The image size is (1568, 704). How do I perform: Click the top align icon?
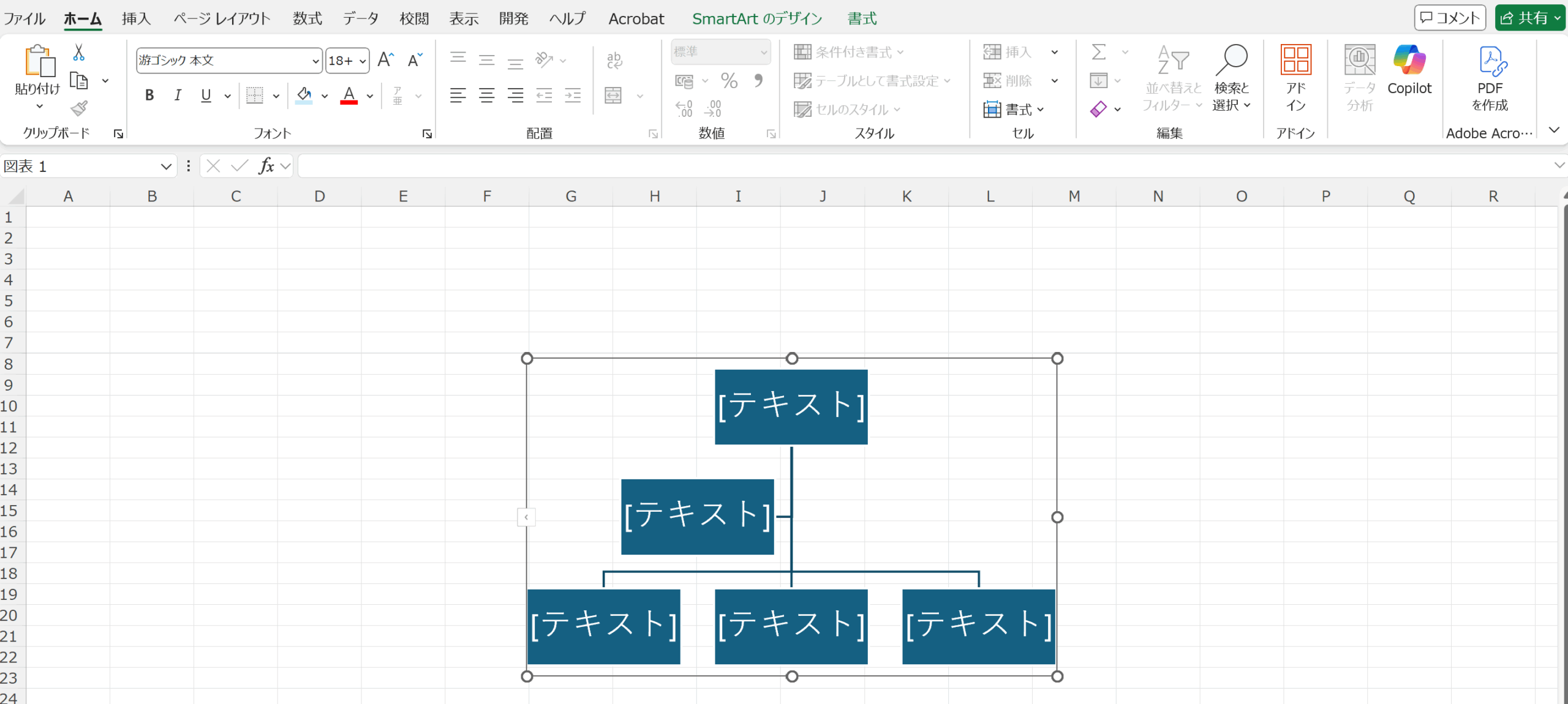point(458,59)
